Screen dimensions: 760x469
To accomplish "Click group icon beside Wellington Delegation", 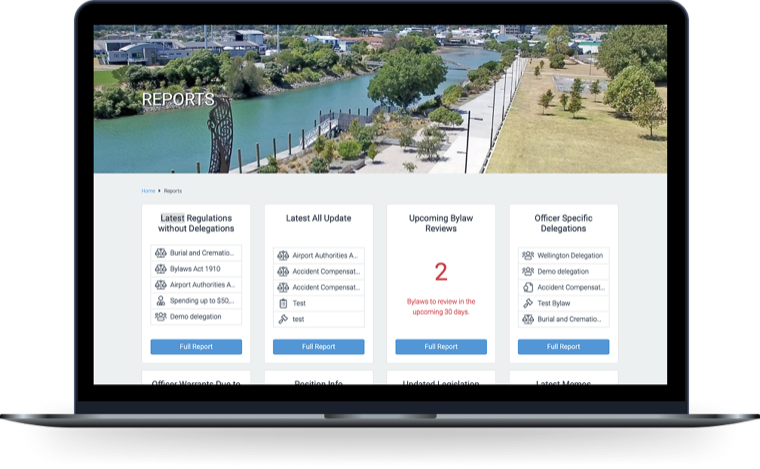I will coord(528,255).
